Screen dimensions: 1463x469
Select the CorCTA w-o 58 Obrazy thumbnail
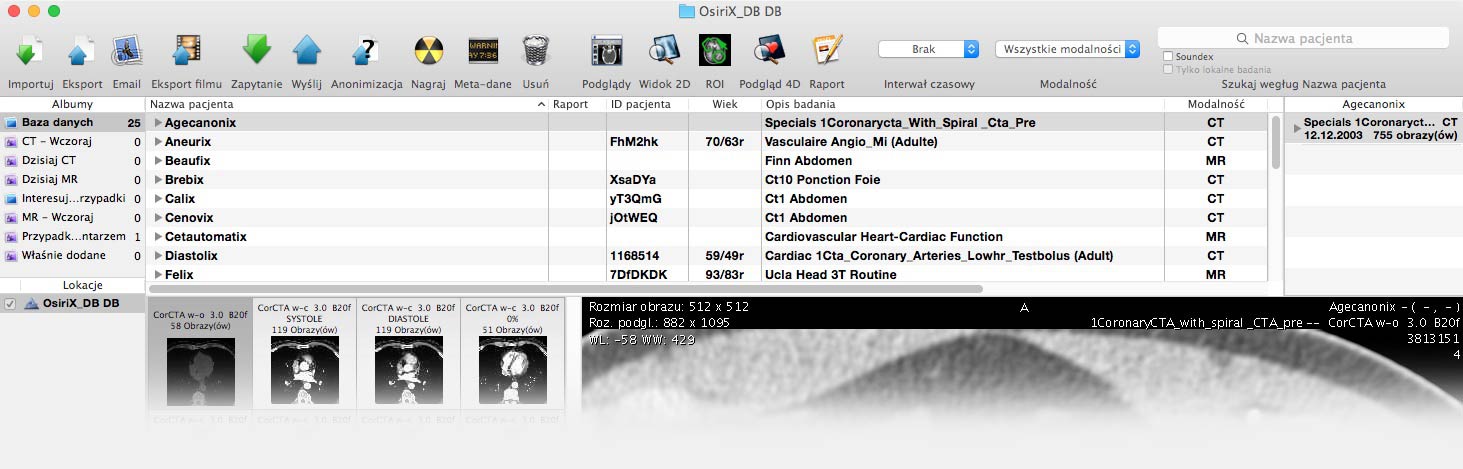[200, 352]
